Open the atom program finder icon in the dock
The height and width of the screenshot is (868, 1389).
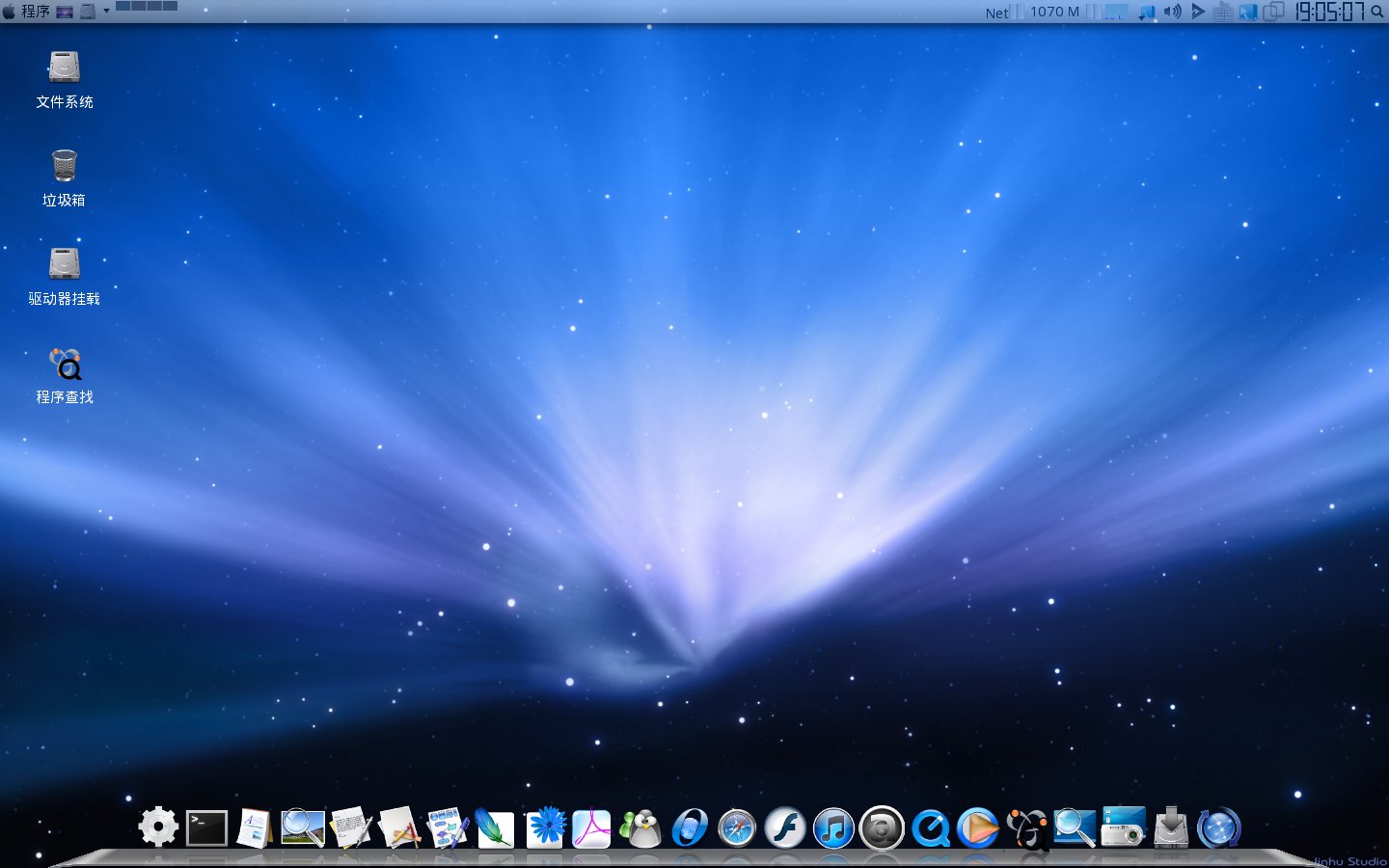point(1026,827)
